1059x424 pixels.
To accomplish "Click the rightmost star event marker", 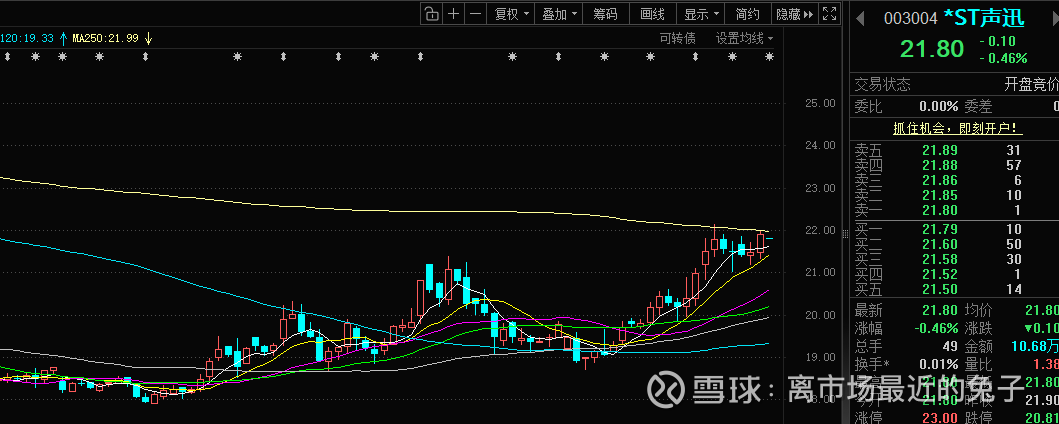I will click(x=769, y=57).
